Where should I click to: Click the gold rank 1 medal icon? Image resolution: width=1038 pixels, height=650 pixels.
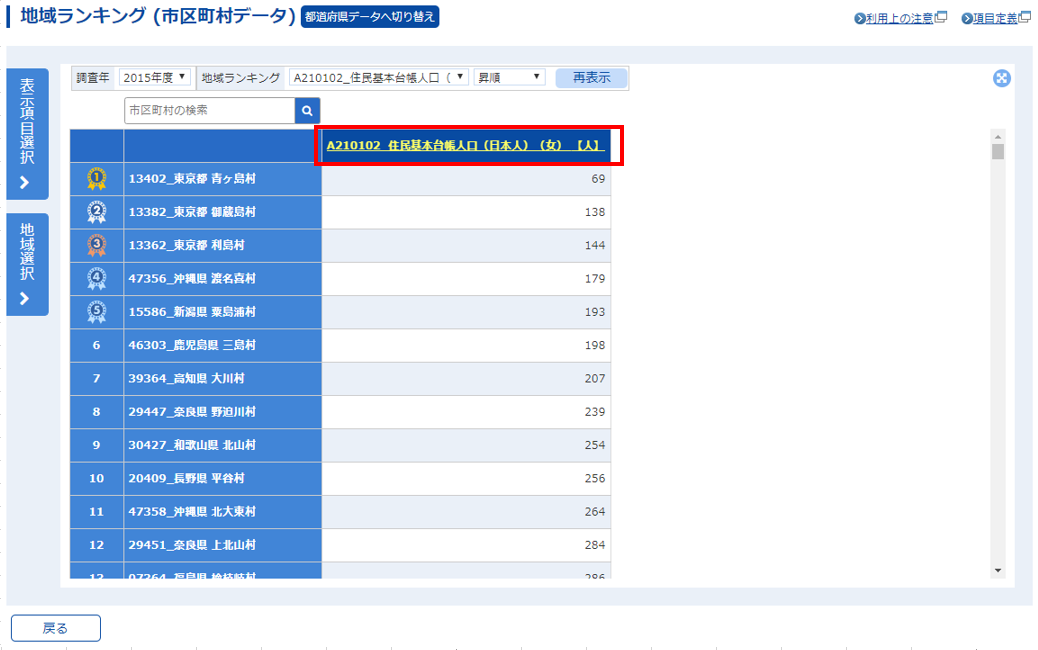point(96,179)
